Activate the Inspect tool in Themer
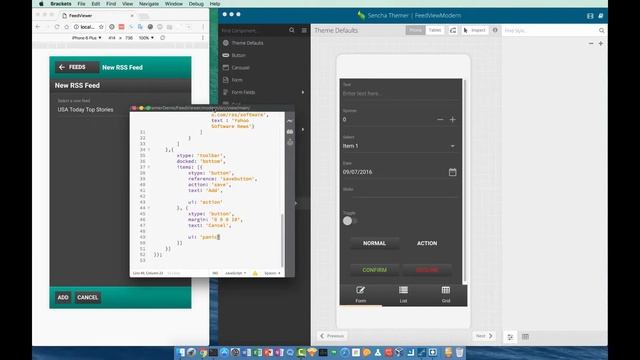This screenshot has height=360, width=640. 474,30
